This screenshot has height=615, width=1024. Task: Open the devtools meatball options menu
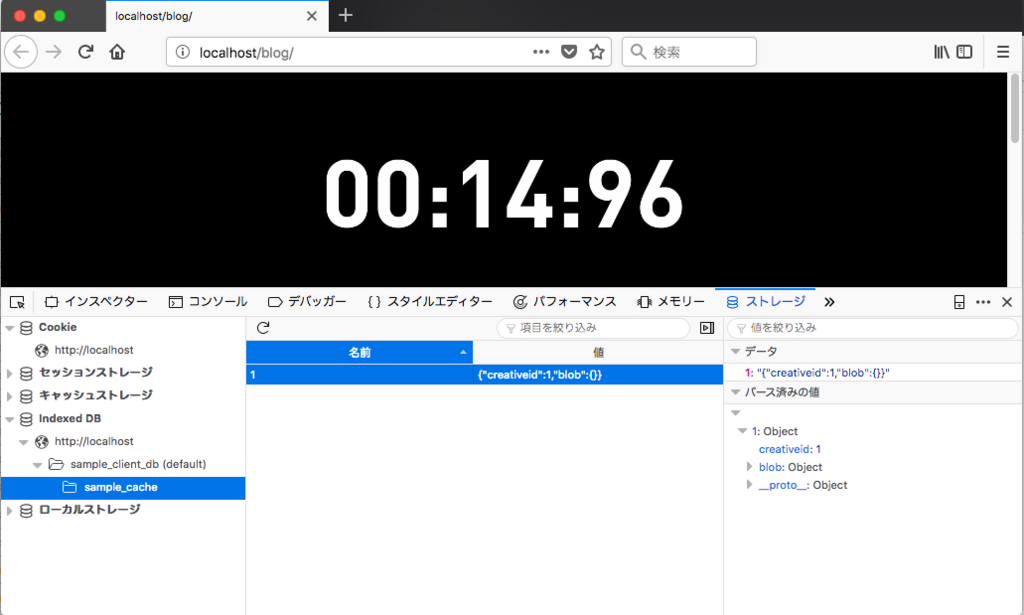click(983, 301)
